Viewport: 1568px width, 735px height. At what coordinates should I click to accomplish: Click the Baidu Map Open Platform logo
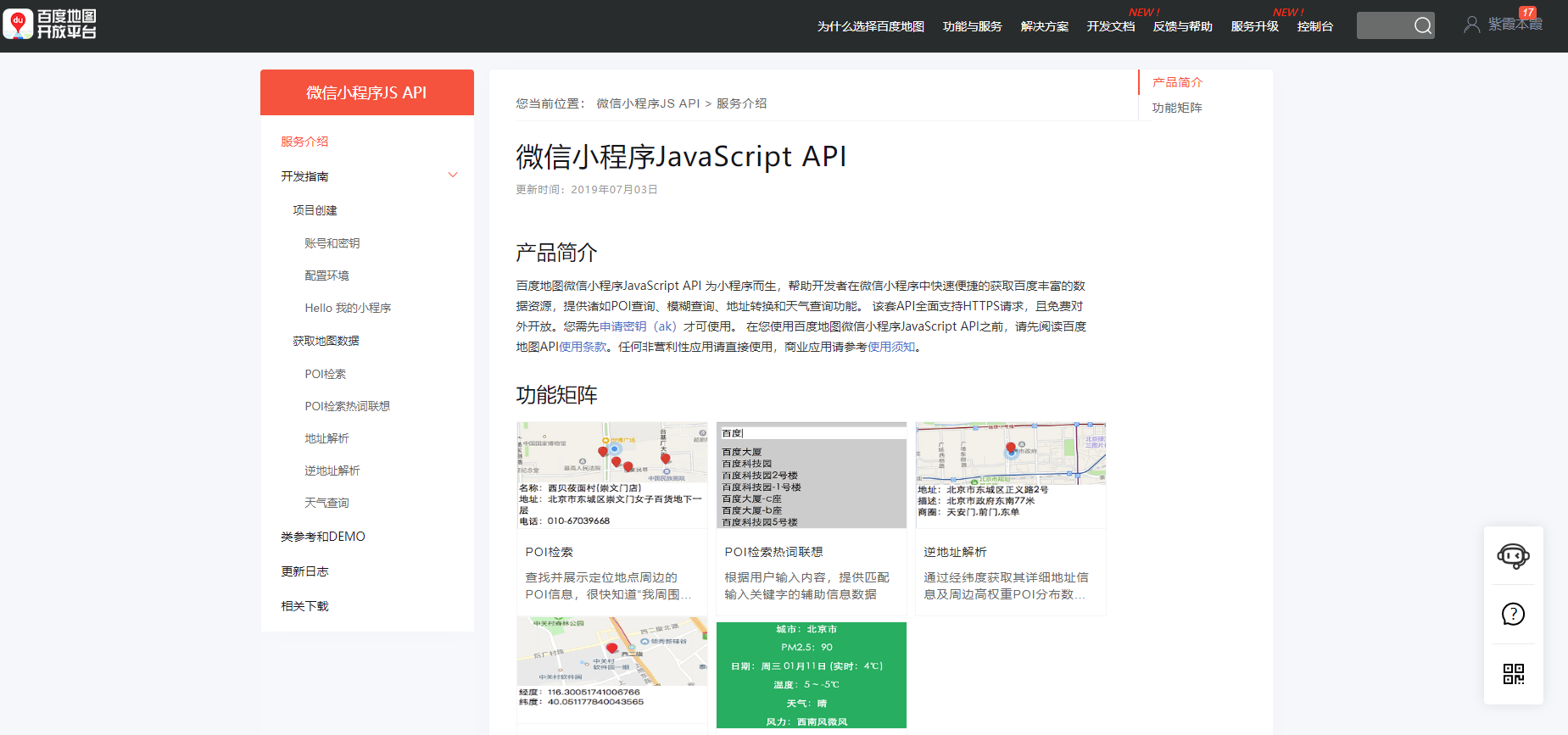tap(50, 25)
